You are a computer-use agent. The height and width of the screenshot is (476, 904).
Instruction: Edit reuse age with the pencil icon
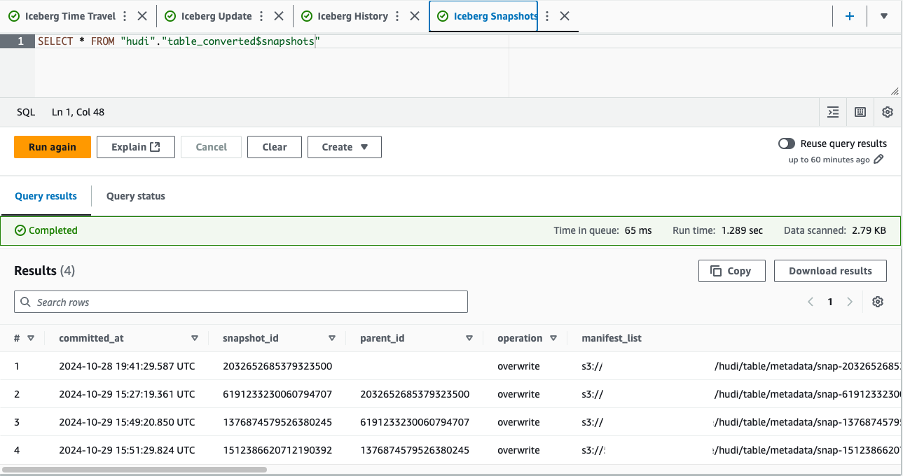pos(879,160)
